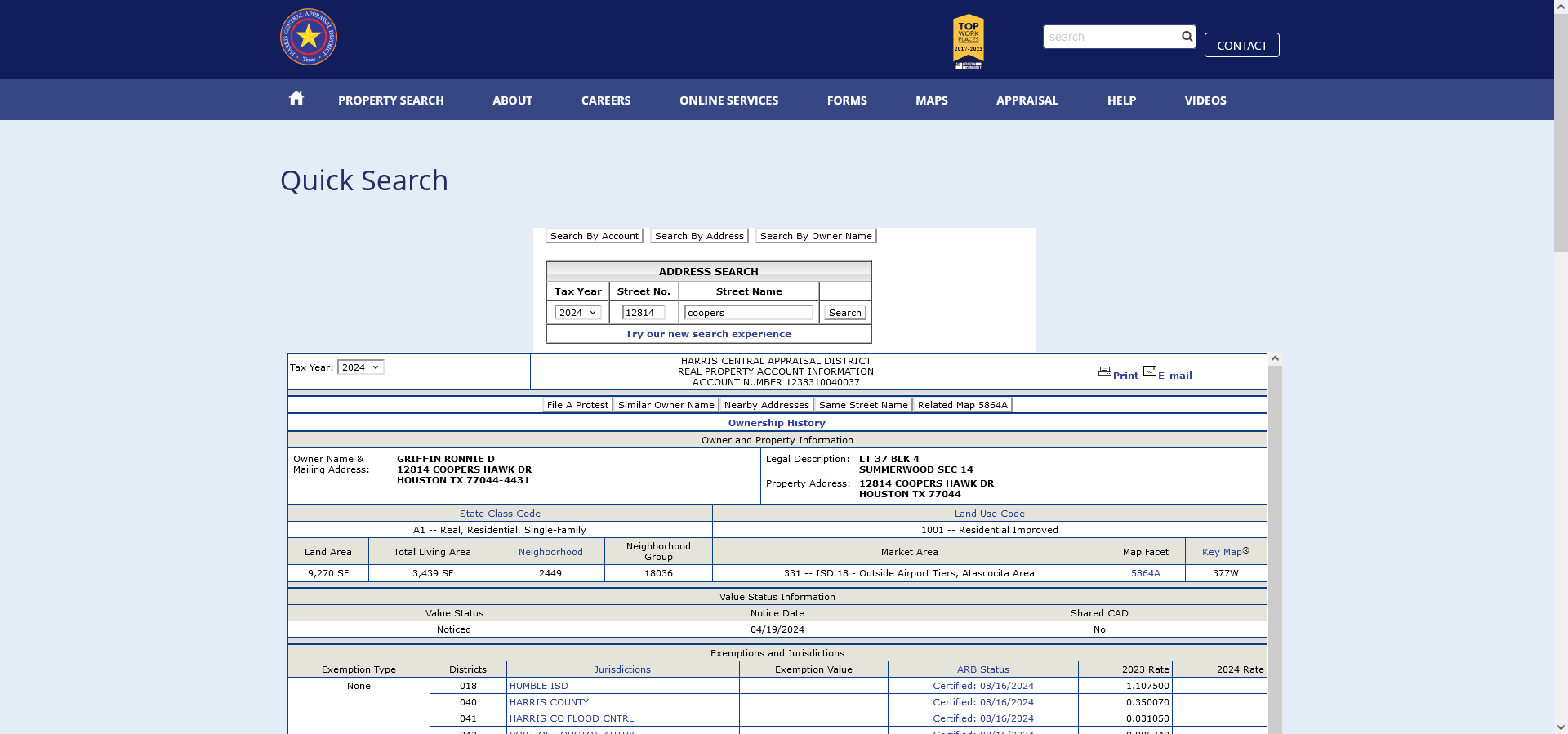Select the 2023 rate value 1.107500

pyautogui.click(x=1147, y=686)
